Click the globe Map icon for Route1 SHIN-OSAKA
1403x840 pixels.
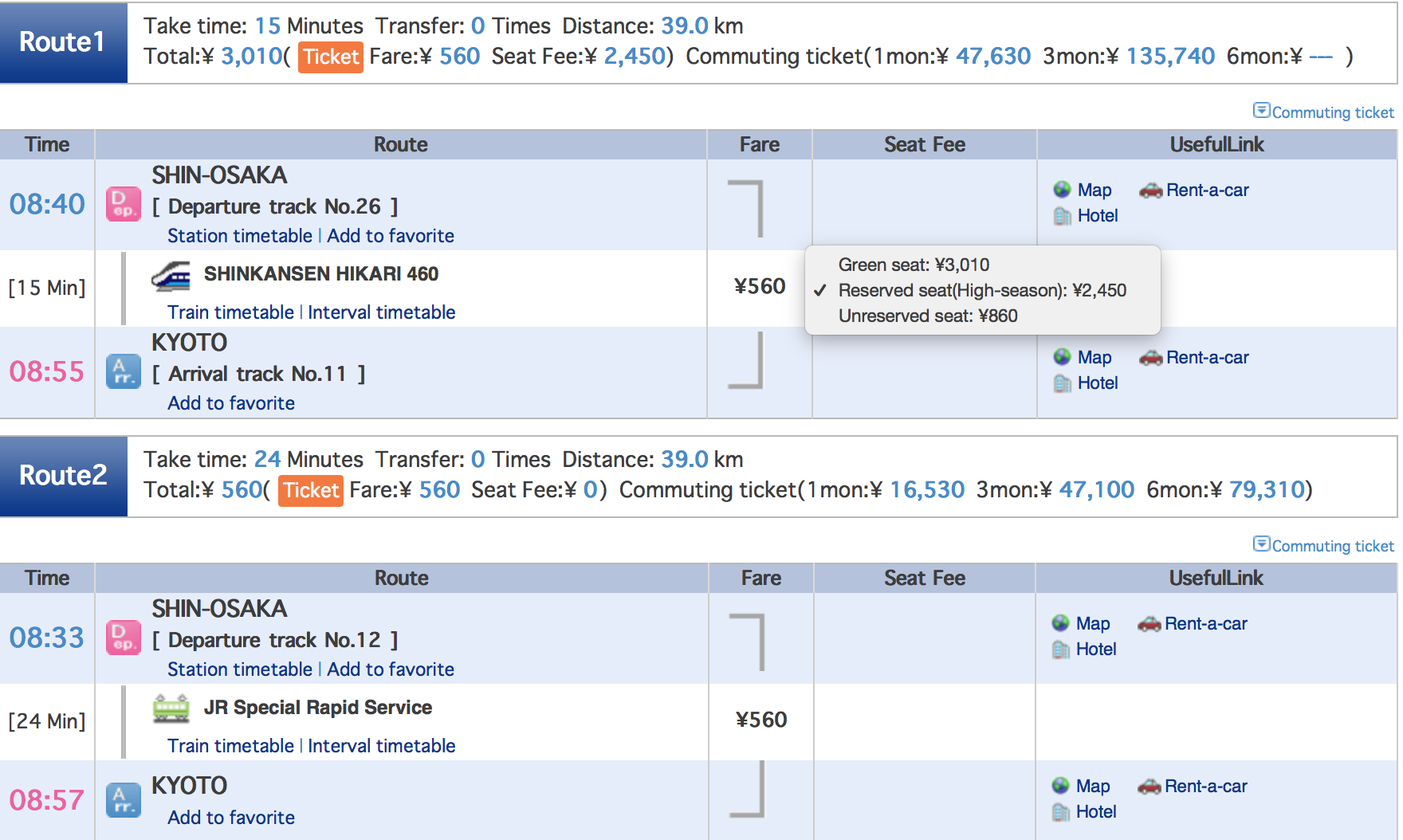tap(1062, 190)
